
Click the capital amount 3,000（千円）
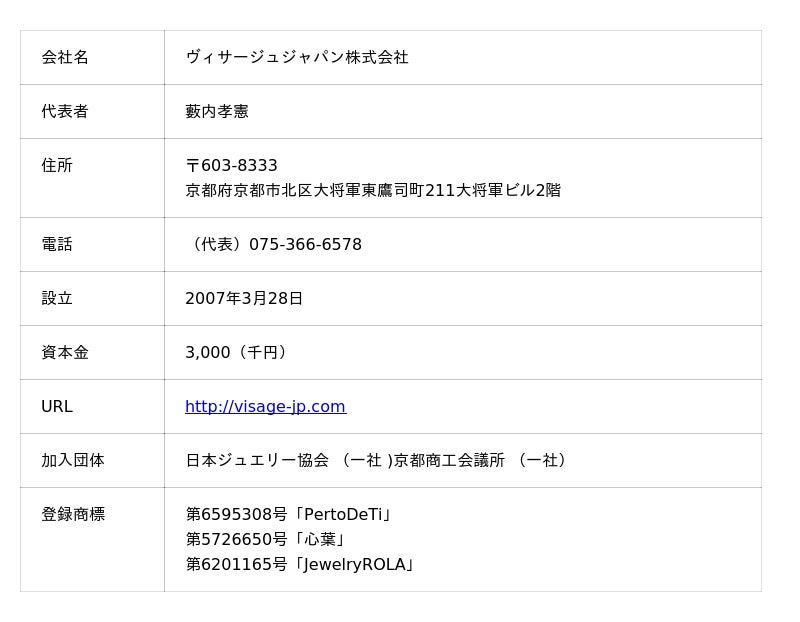[x=239, y=353]
